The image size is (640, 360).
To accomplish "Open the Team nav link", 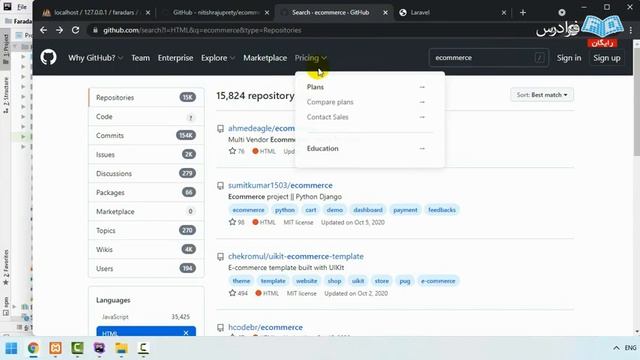I will click(x=140, y=58).
